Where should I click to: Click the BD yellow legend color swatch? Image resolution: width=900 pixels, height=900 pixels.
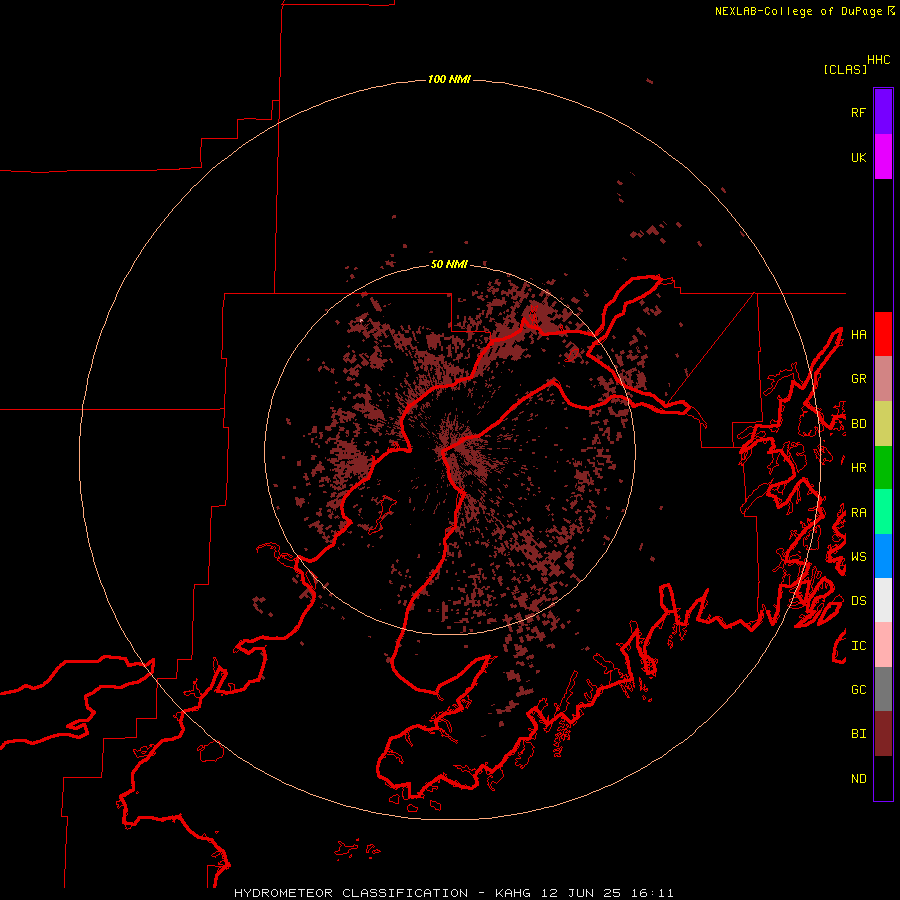point(883,424)
